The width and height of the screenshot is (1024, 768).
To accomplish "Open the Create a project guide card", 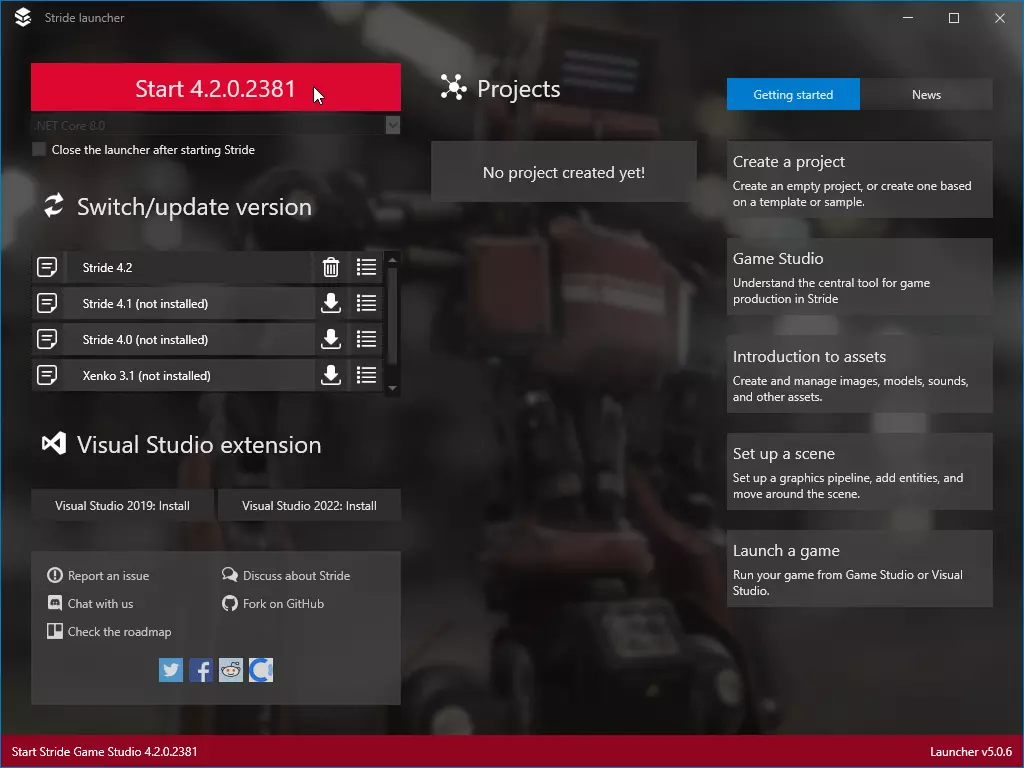I will [859, 180].
